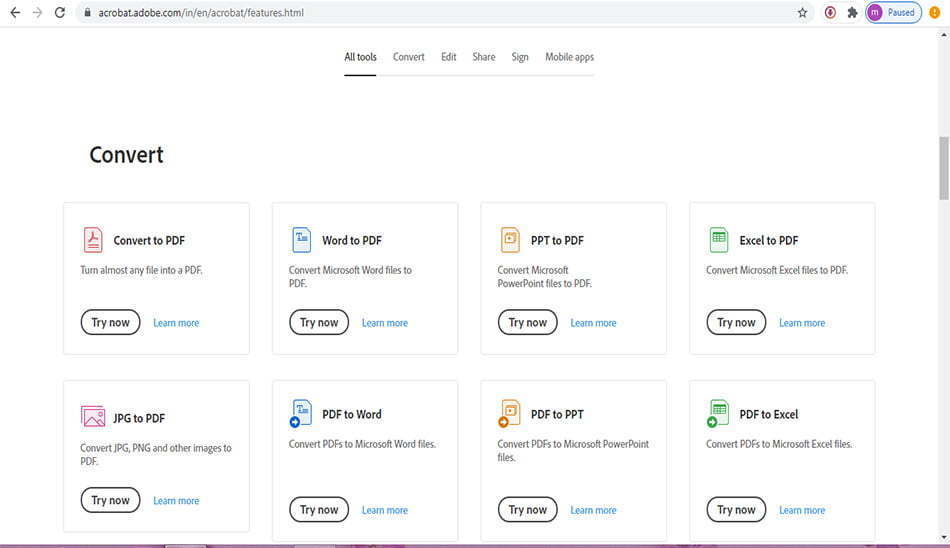Click the 'Convert to PDF' card title
The height and width of the screenshot is (548, 950).
[x=149, y=241]
